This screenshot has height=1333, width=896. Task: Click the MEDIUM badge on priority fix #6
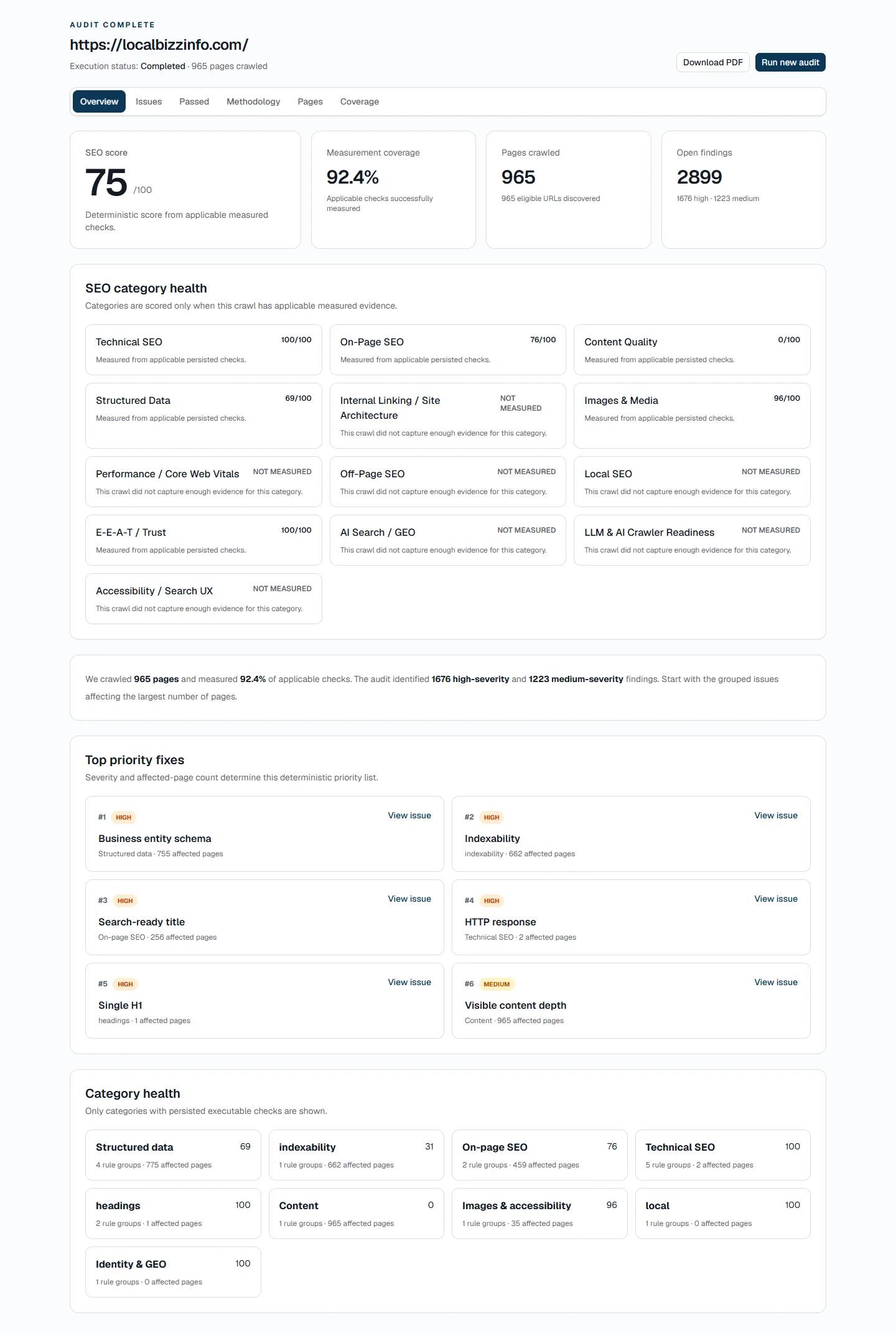point(497,984)
